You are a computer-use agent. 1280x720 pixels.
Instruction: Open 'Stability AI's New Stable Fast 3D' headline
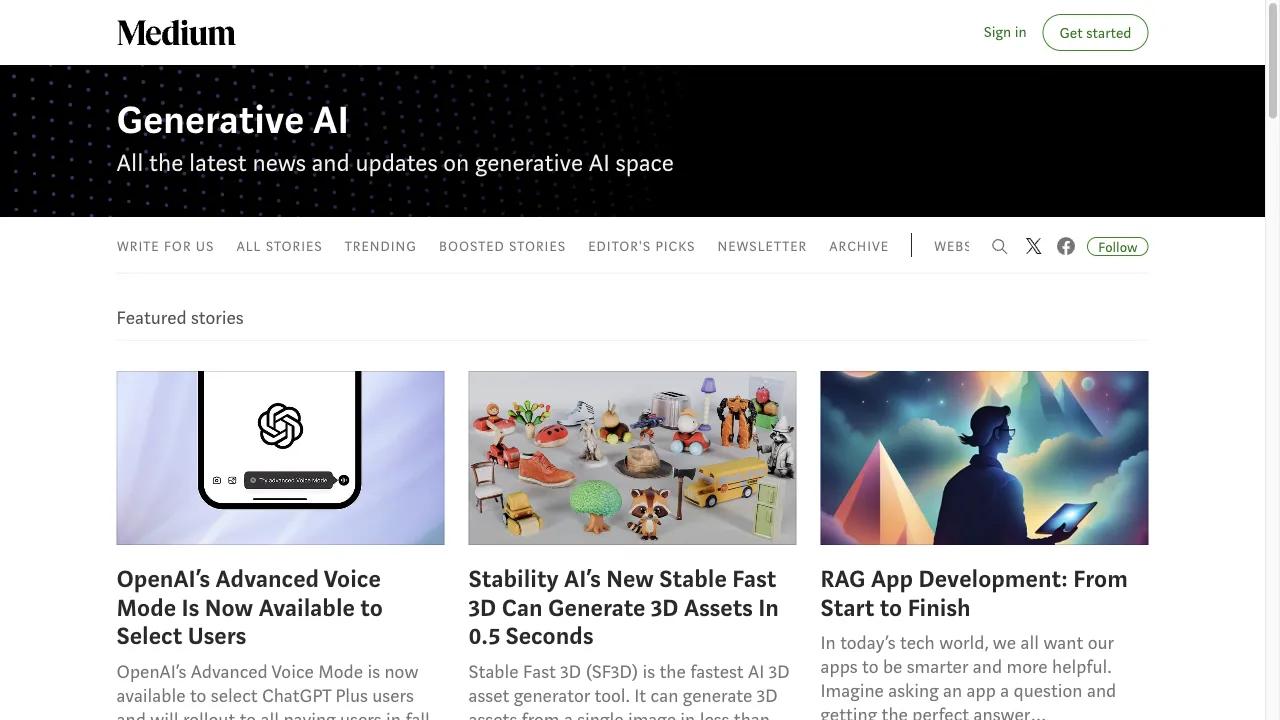[623, 608]
